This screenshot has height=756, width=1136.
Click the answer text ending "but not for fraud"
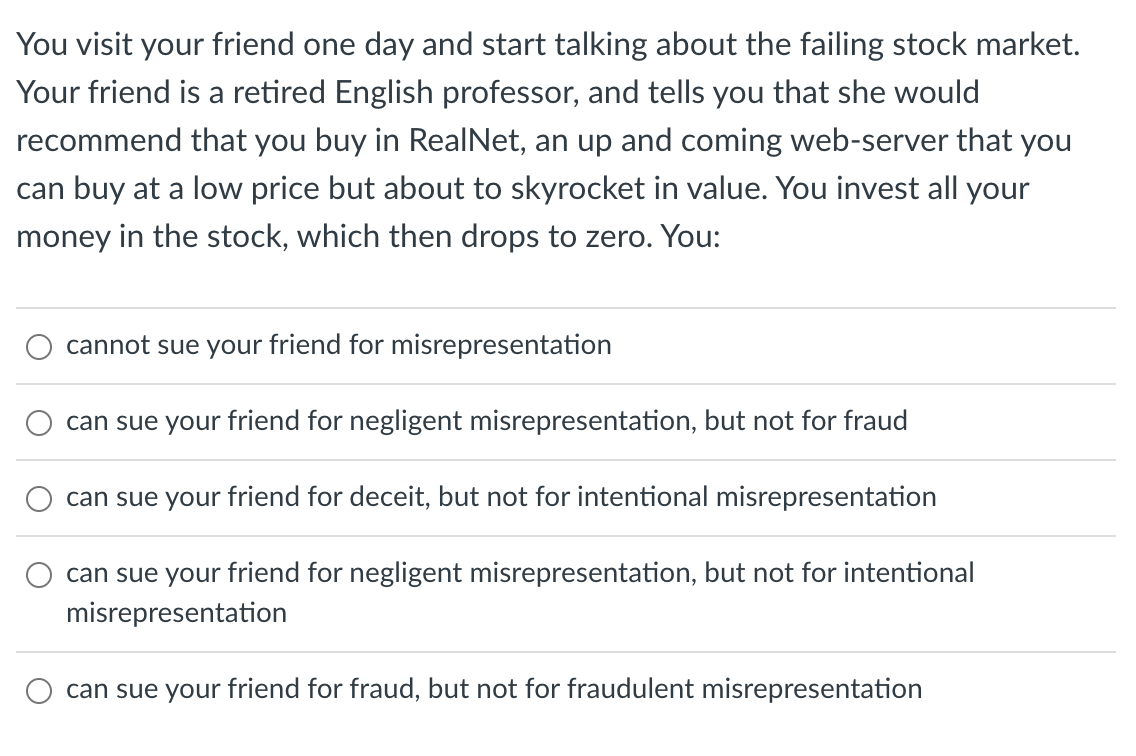pos(487,421)
